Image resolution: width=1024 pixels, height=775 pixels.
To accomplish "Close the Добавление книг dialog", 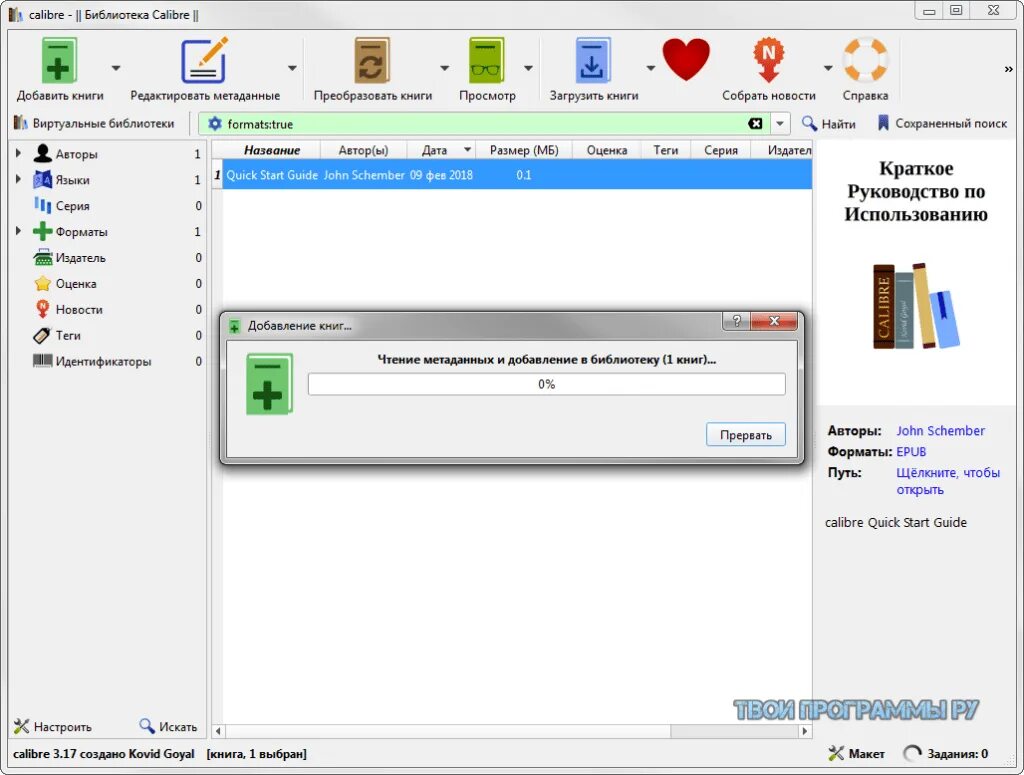I will click(x=774, y=321).
